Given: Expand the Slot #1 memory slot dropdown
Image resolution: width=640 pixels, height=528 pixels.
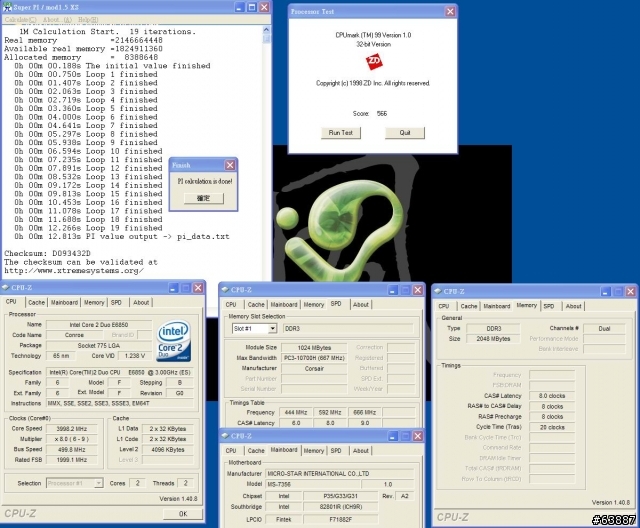Looking at the screenshot, I should (272, 328).
